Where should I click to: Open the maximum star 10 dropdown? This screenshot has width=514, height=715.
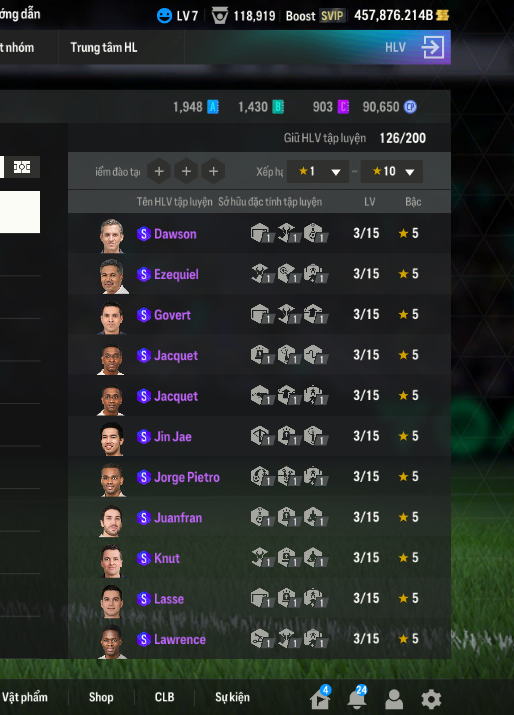(391, 171)
